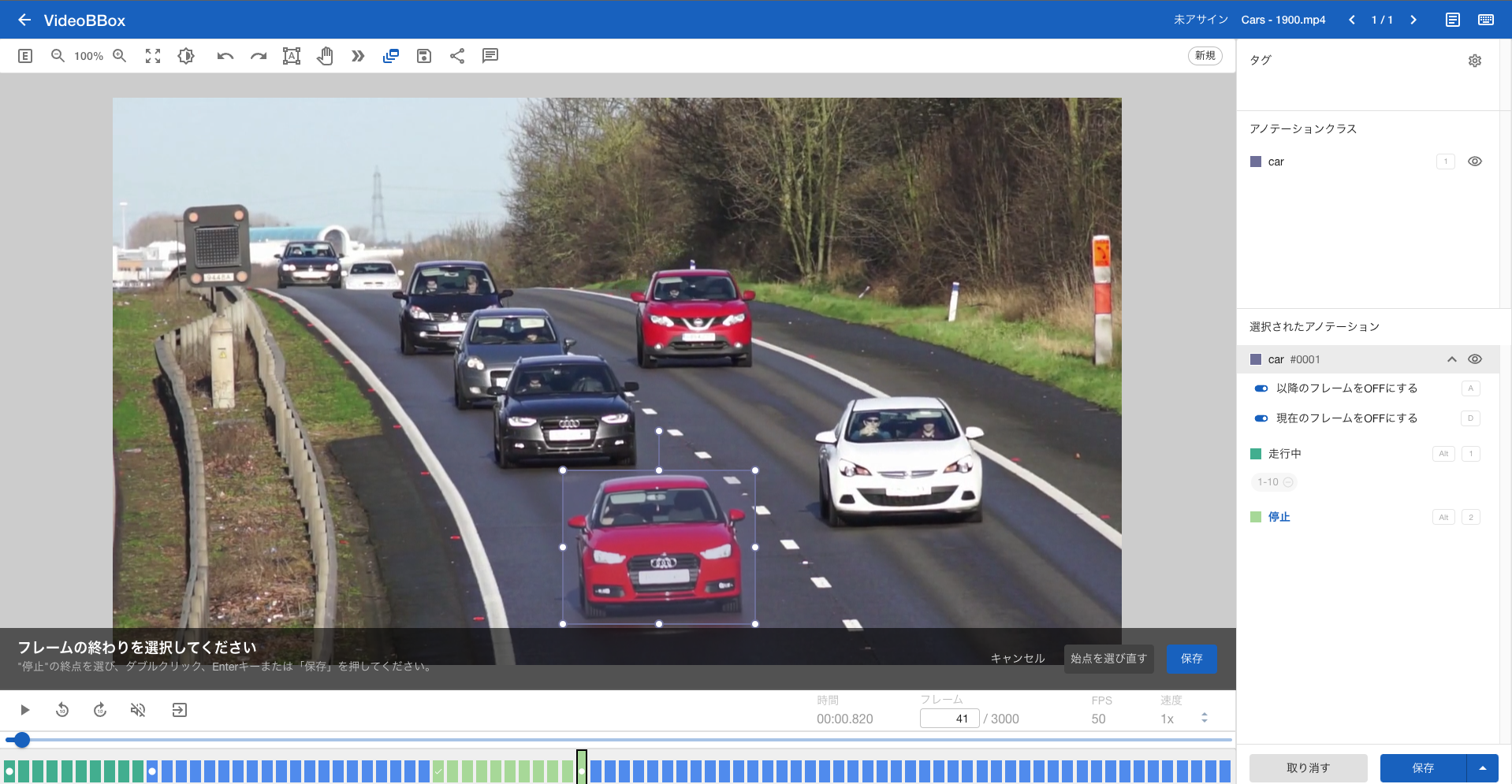The image size is (1512, 784).
Task: Open the task details list icon
Action: pos(1453,20)
